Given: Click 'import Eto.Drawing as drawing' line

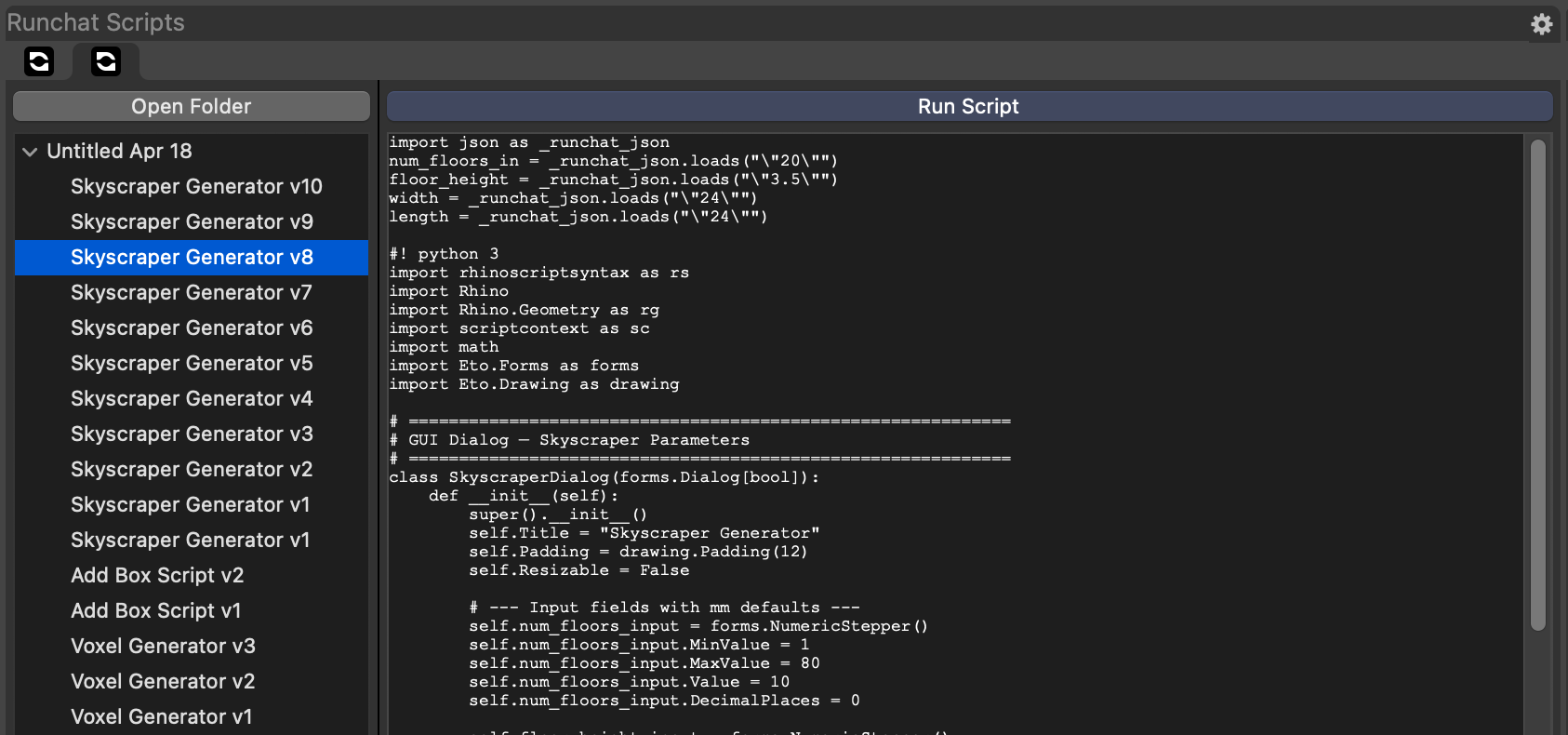Looking at the screenshot, I should (534, 384).
